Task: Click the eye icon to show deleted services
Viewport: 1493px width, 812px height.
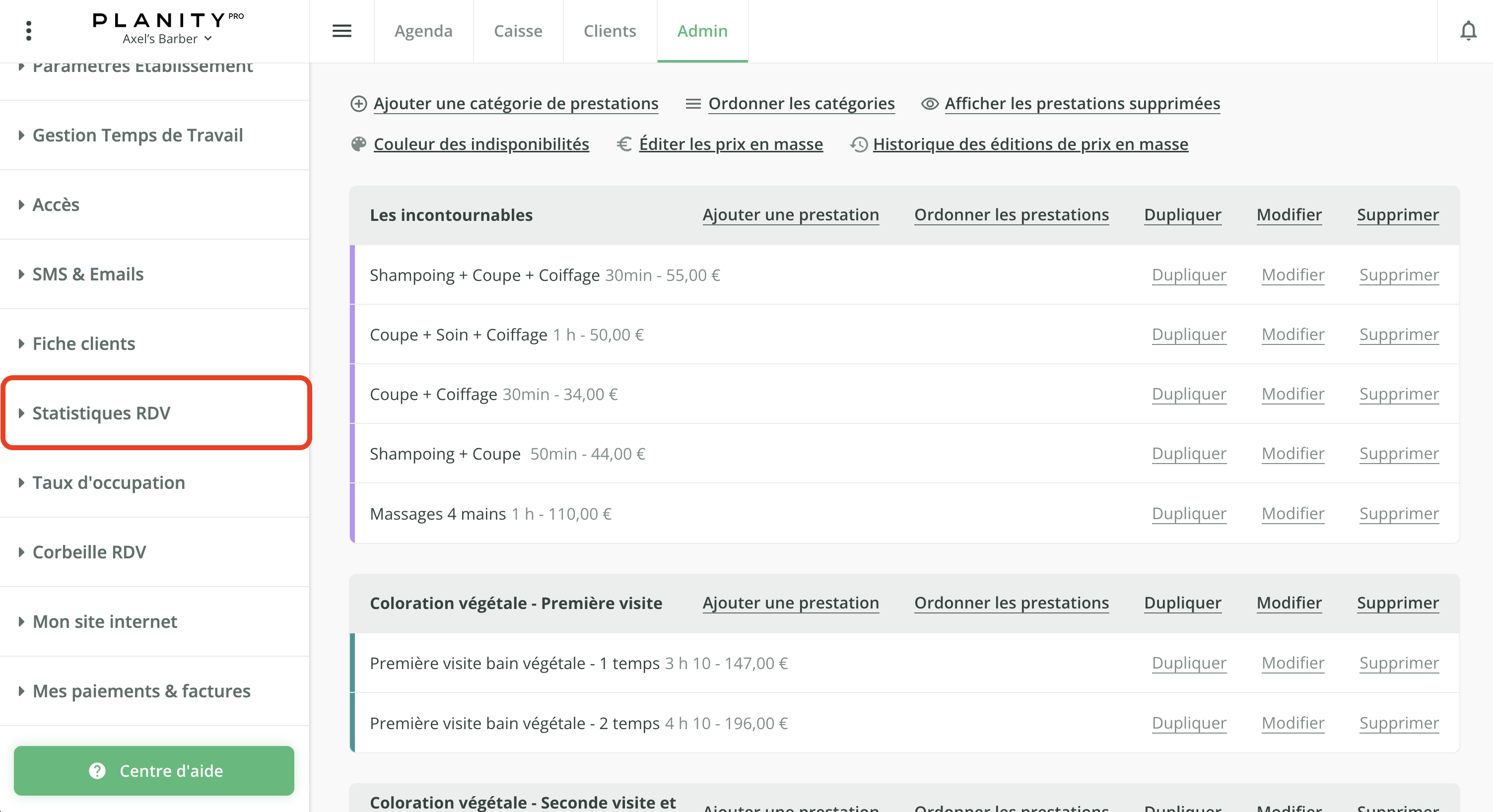Action: click(x=930, y=104)
